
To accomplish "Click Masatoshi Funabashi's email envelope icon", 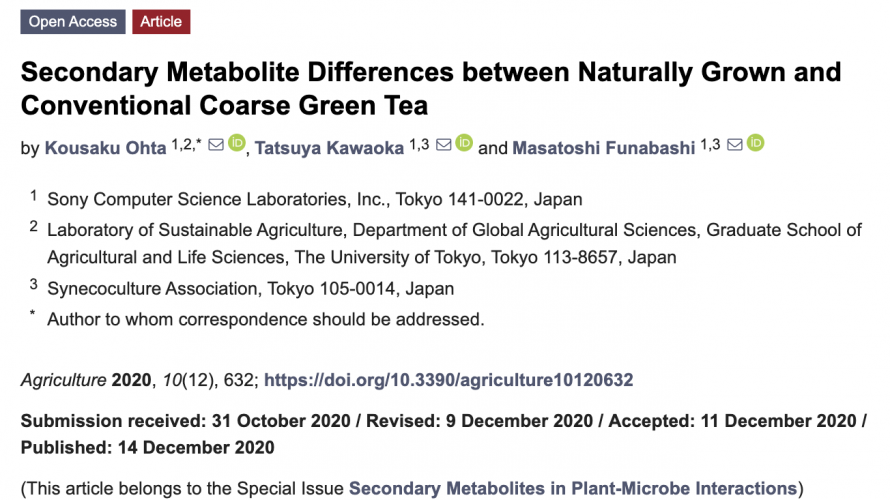I will point(734,145).
